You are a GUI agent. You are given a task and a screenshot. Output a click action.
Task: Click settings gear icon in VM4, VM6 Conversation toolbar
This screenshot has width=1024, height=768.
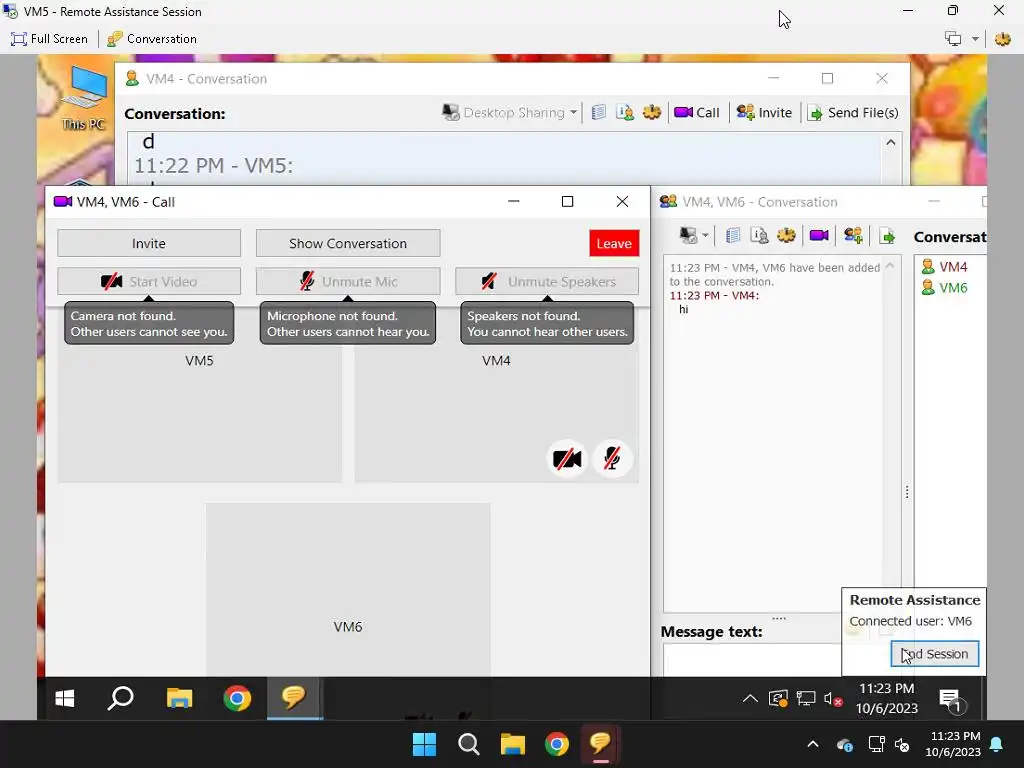click(786, 235)
